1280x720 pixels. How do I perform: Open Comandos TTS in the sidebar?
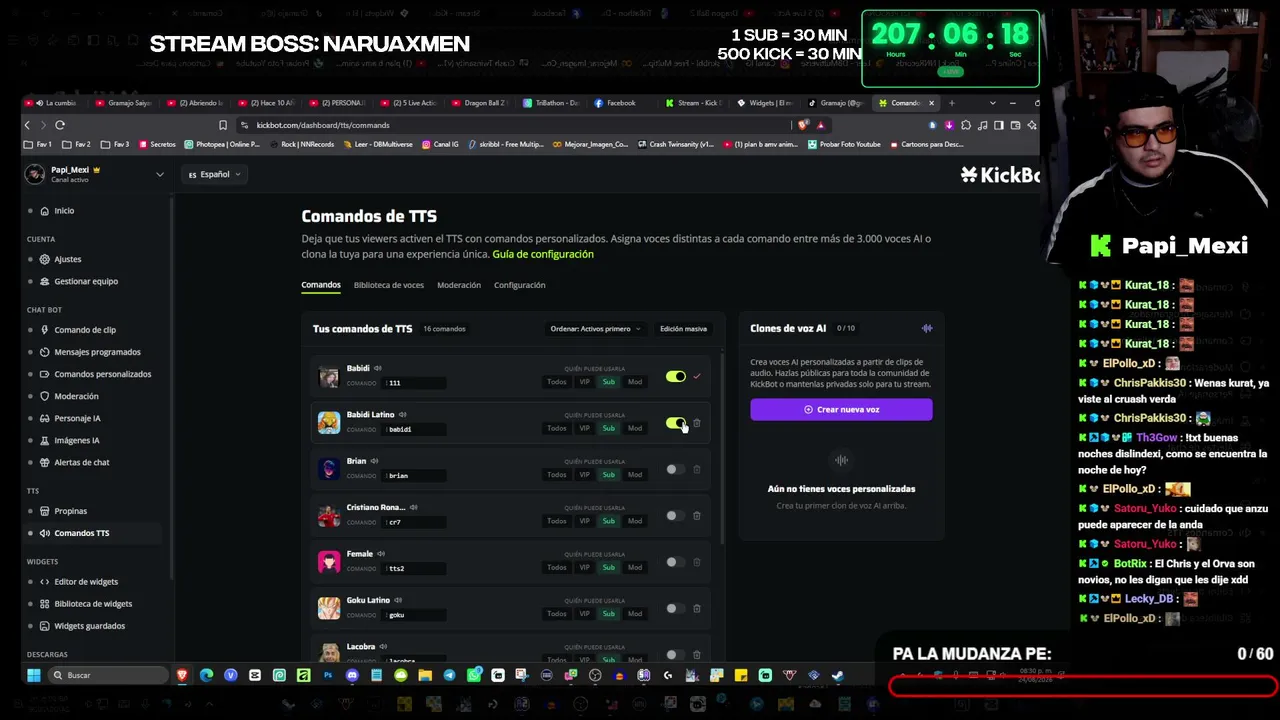pyautogui.click(x=92, y=533)
